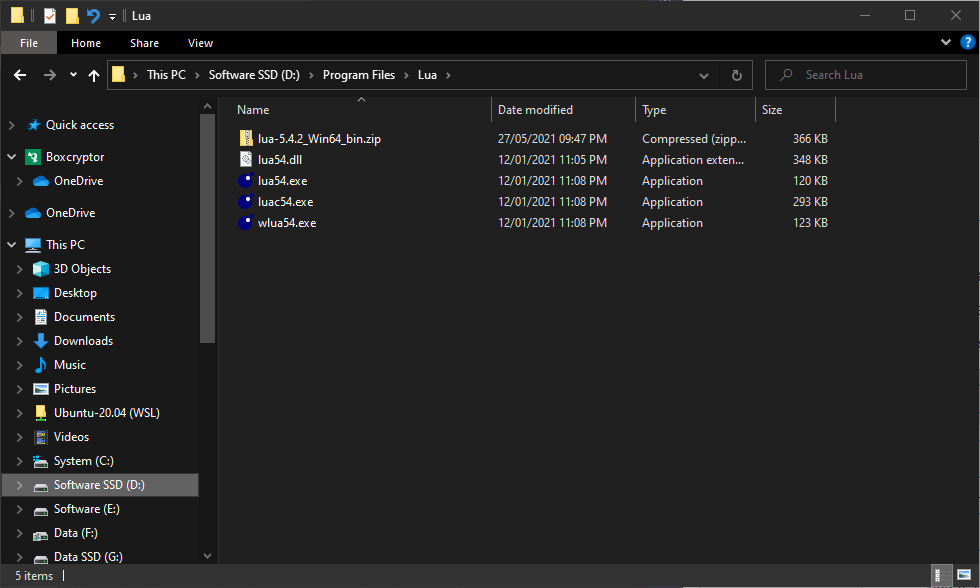Open the Customize Quick Access Toolbar dropdown
Image resolution: width=980 pixels, height=588 pixels.
click(112, 16)
